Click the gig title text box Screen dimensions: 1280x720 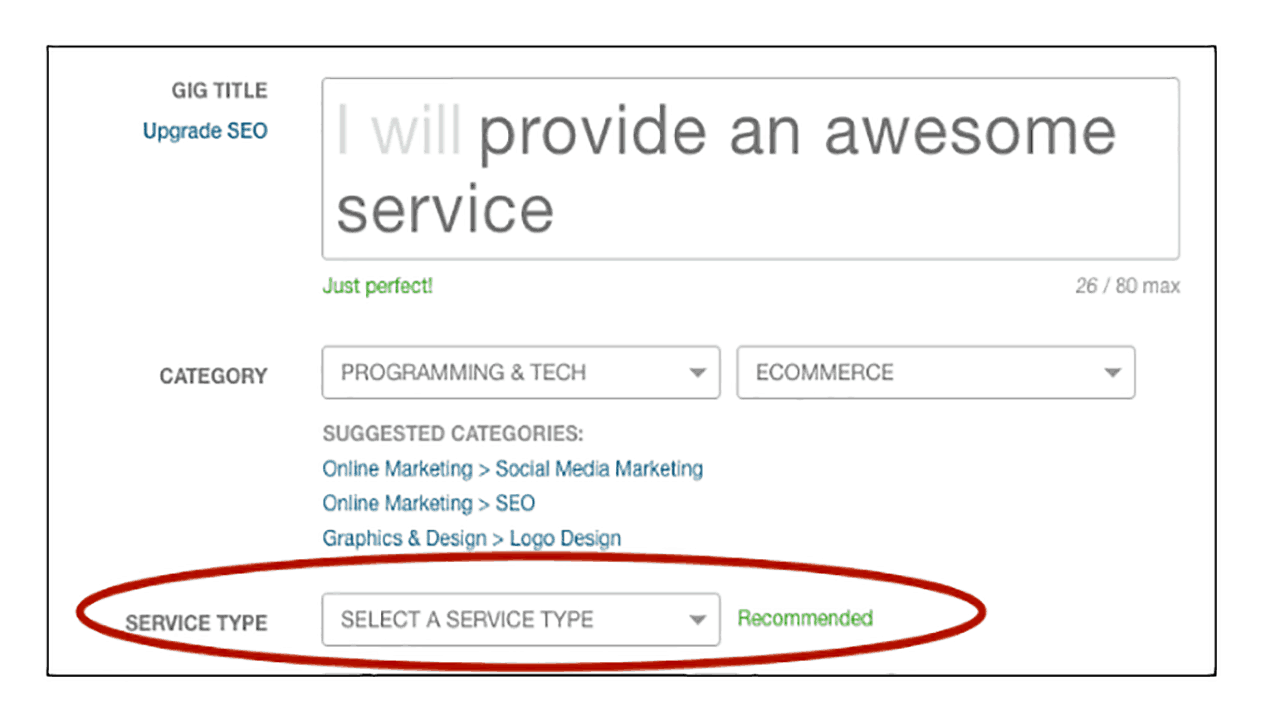(x=750, y=168)
